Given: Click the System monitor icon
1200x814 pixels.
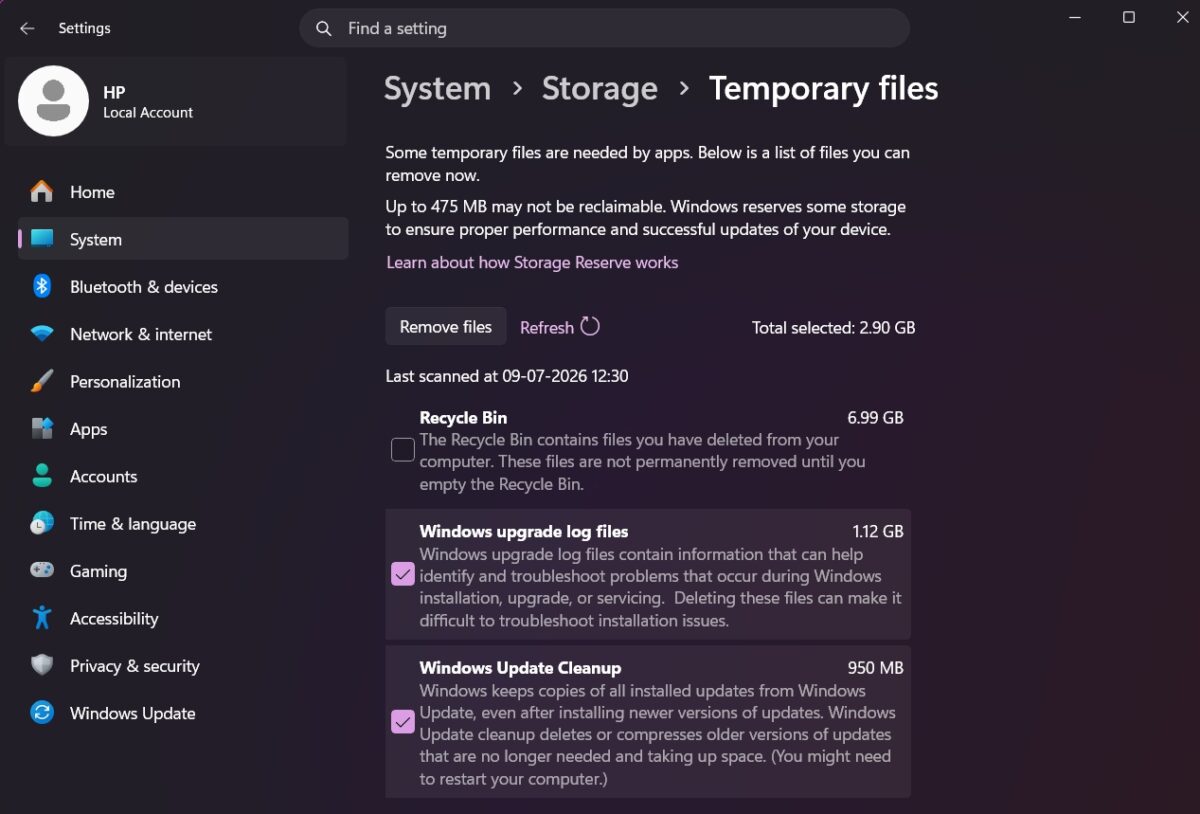Looking at the screenshot, I should pos(42,239).
